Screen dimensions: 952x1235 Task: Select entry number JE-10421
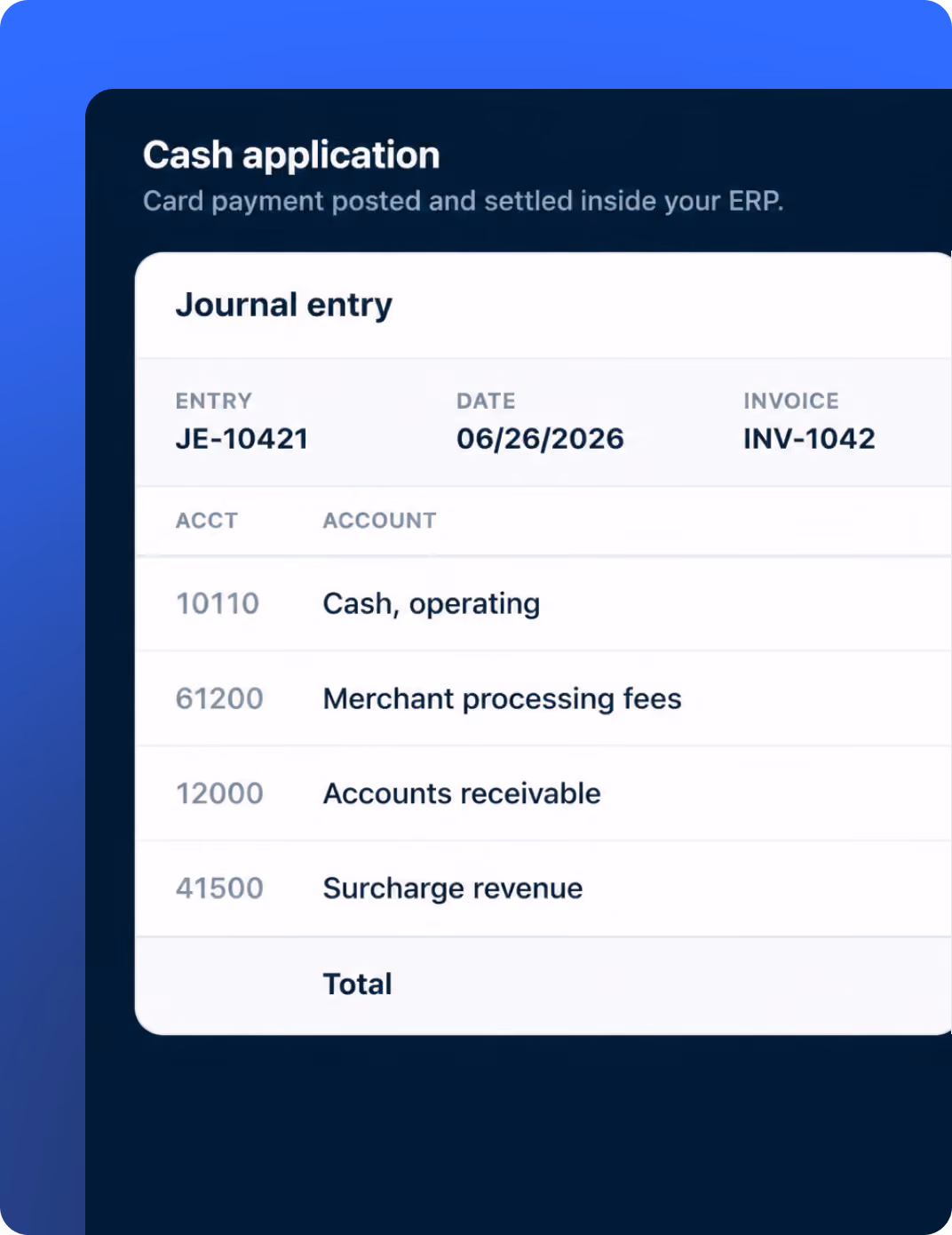pos(242,438)
